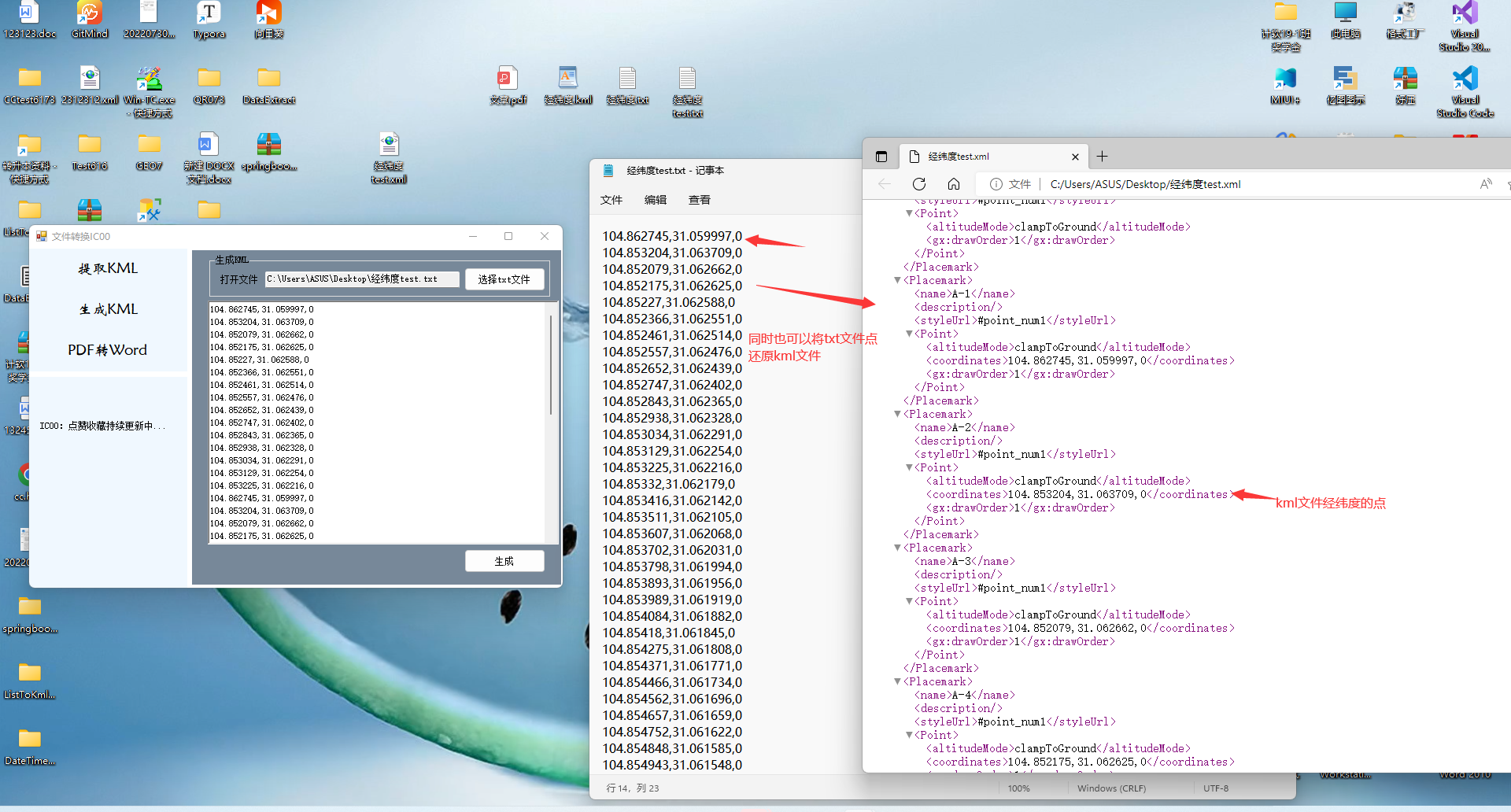
Task: Select the GEO7 folder on desktop
Action: click(x=149, y=151)
